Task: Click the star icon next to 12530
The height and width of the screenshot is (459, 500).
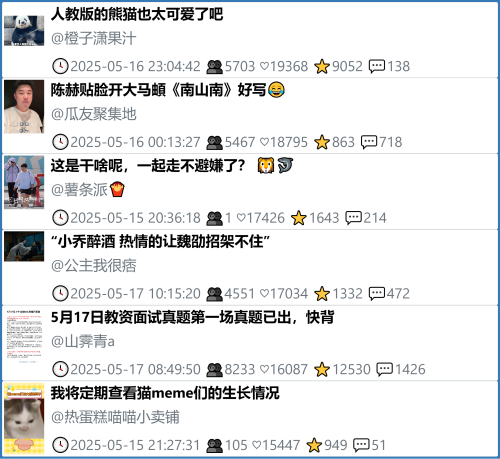Action: point(322,369)
